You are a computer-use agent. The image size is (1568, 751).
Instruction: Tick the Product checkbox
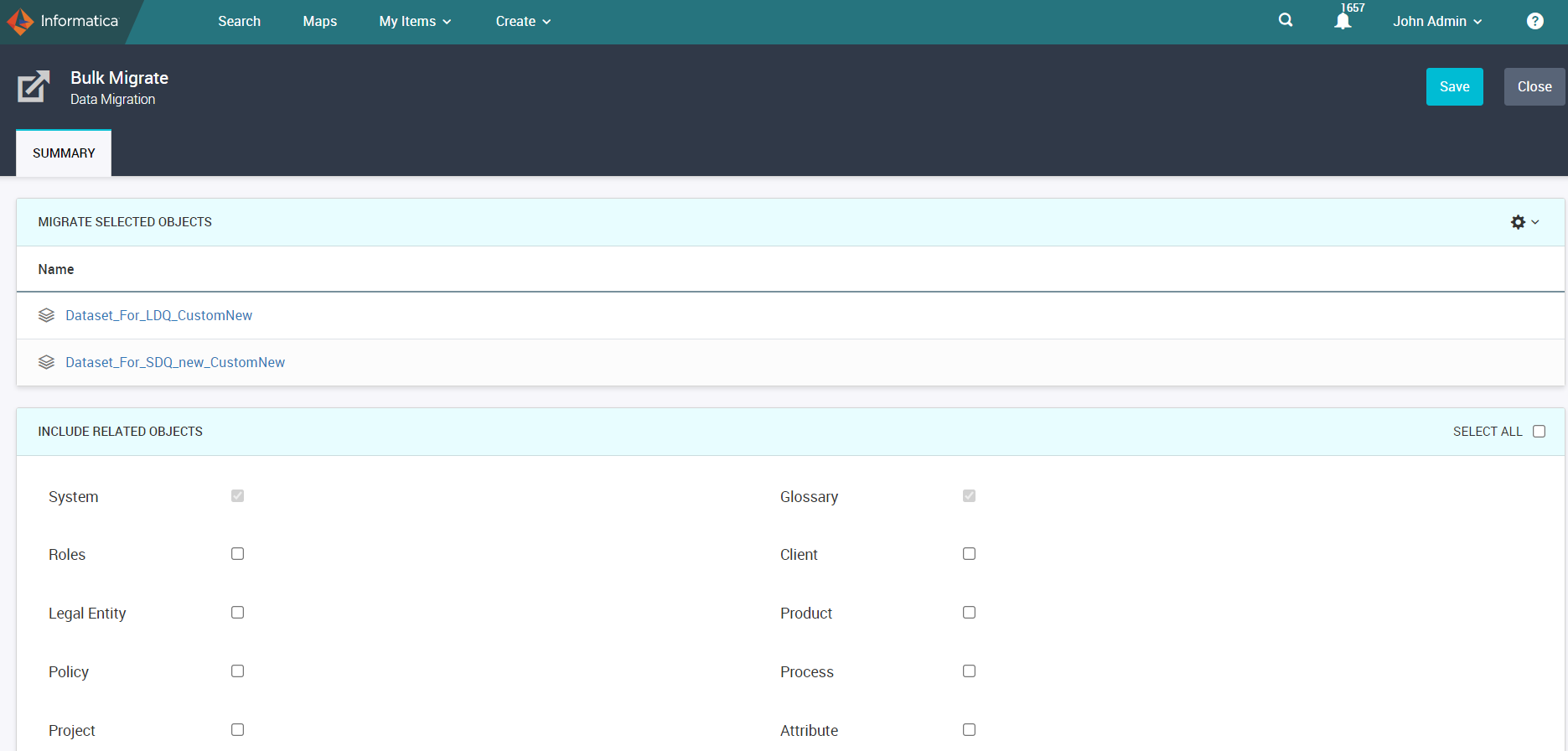(x=969, y=612)
